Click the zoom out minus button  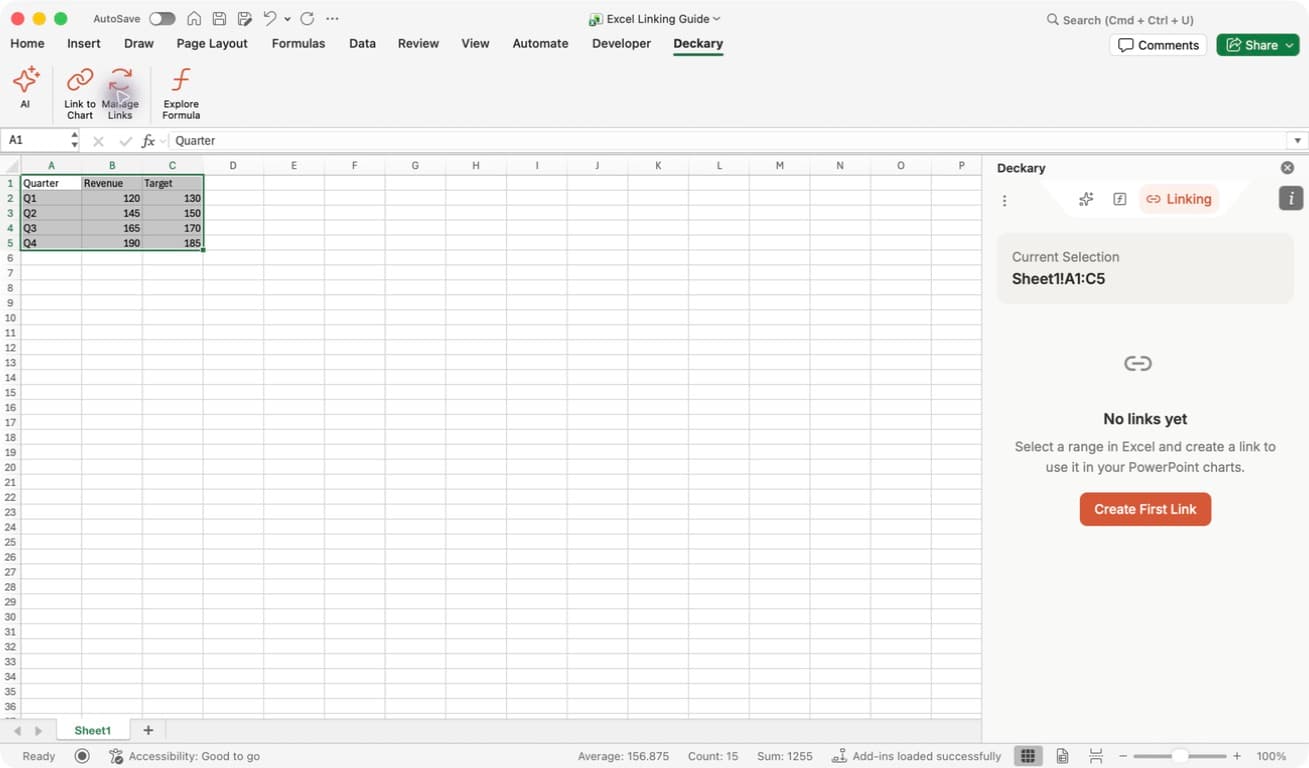(x=1123, y=756)
